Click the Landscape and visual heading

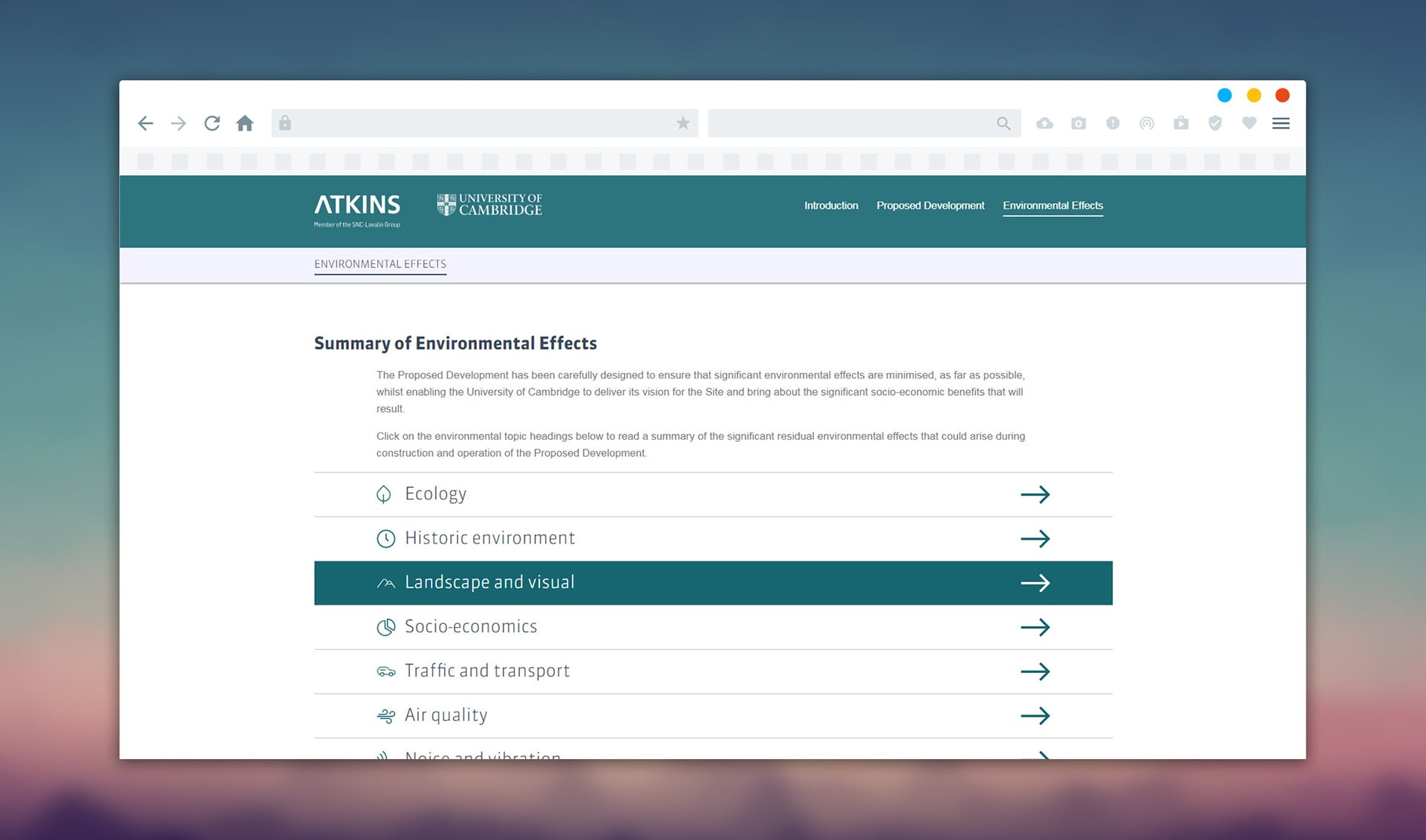click(489, 582)
